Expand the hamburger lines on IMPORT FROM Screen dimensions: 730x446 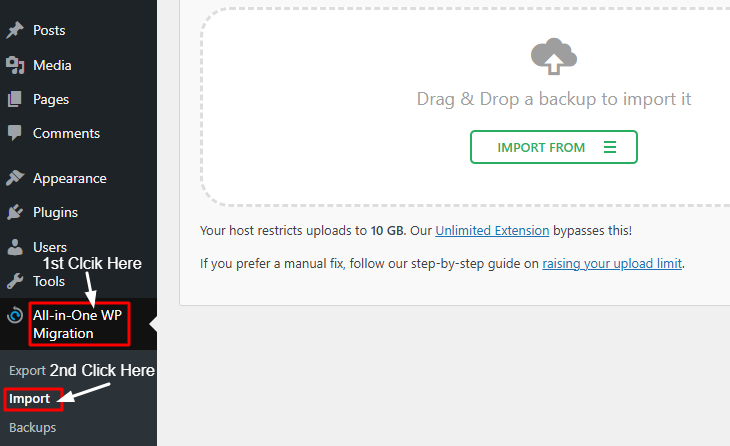point(610,147)
